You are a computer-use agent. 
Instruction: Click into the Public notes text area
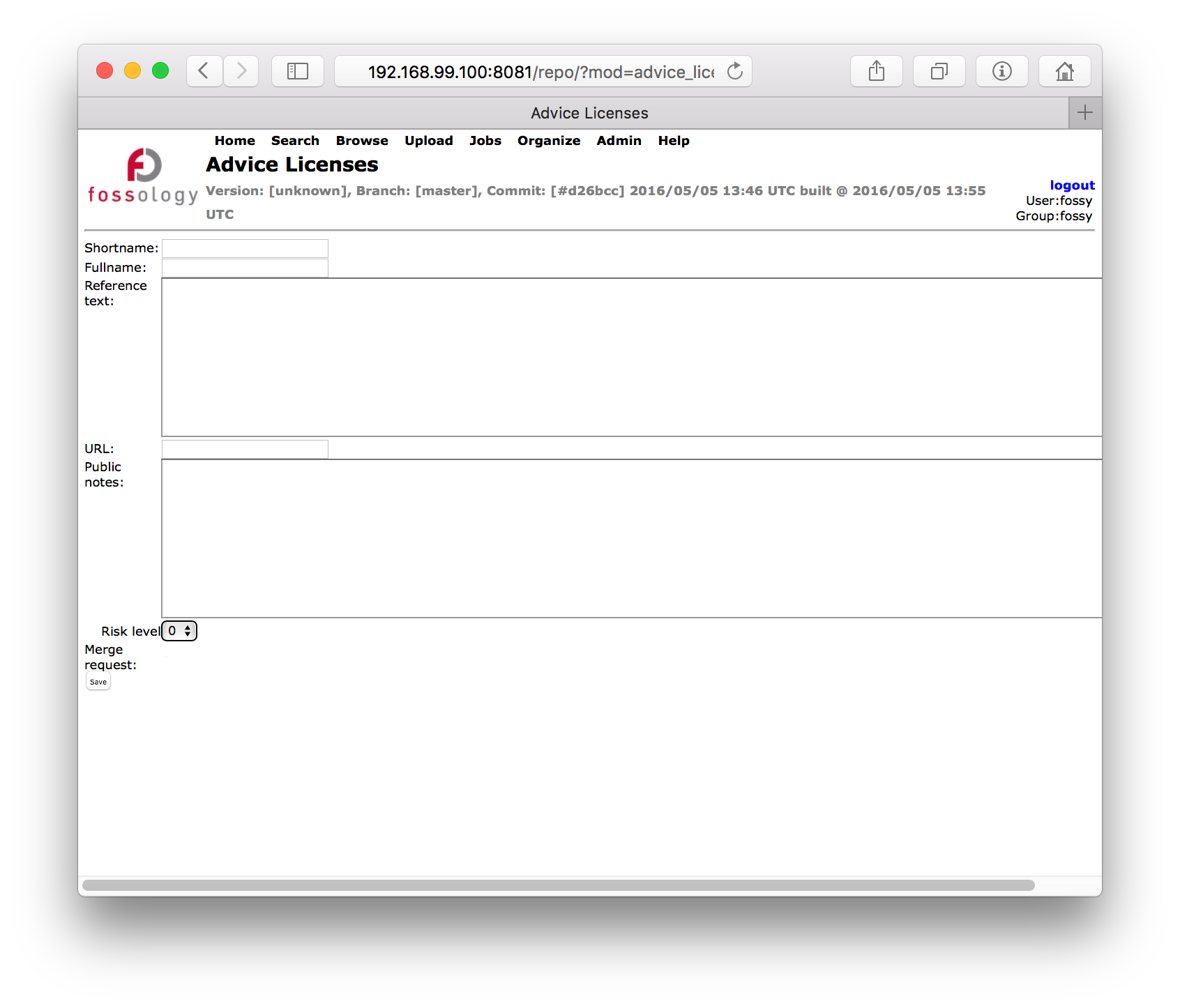coord(632,539)
